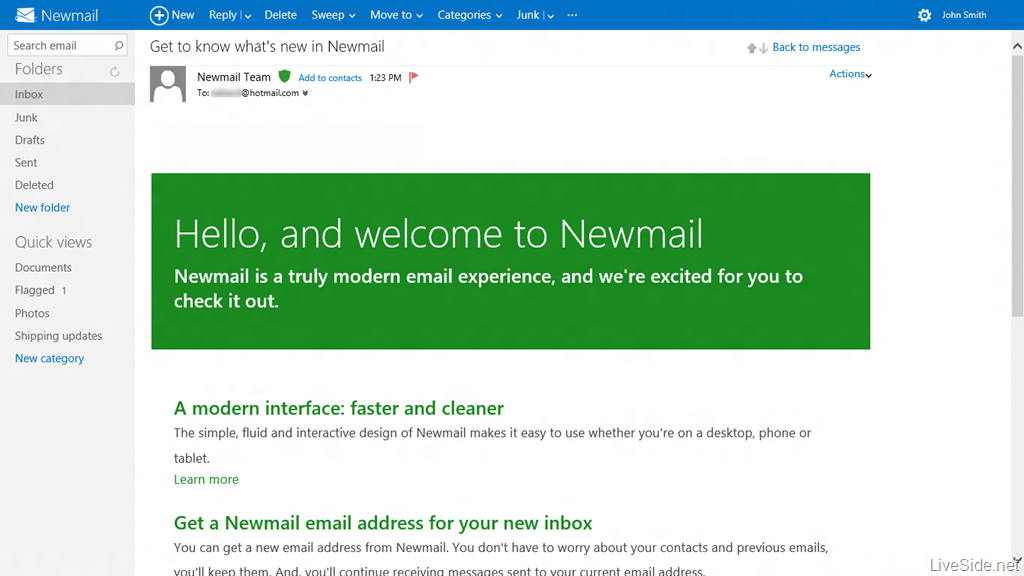Select the Drafts folder

[30, 140]
